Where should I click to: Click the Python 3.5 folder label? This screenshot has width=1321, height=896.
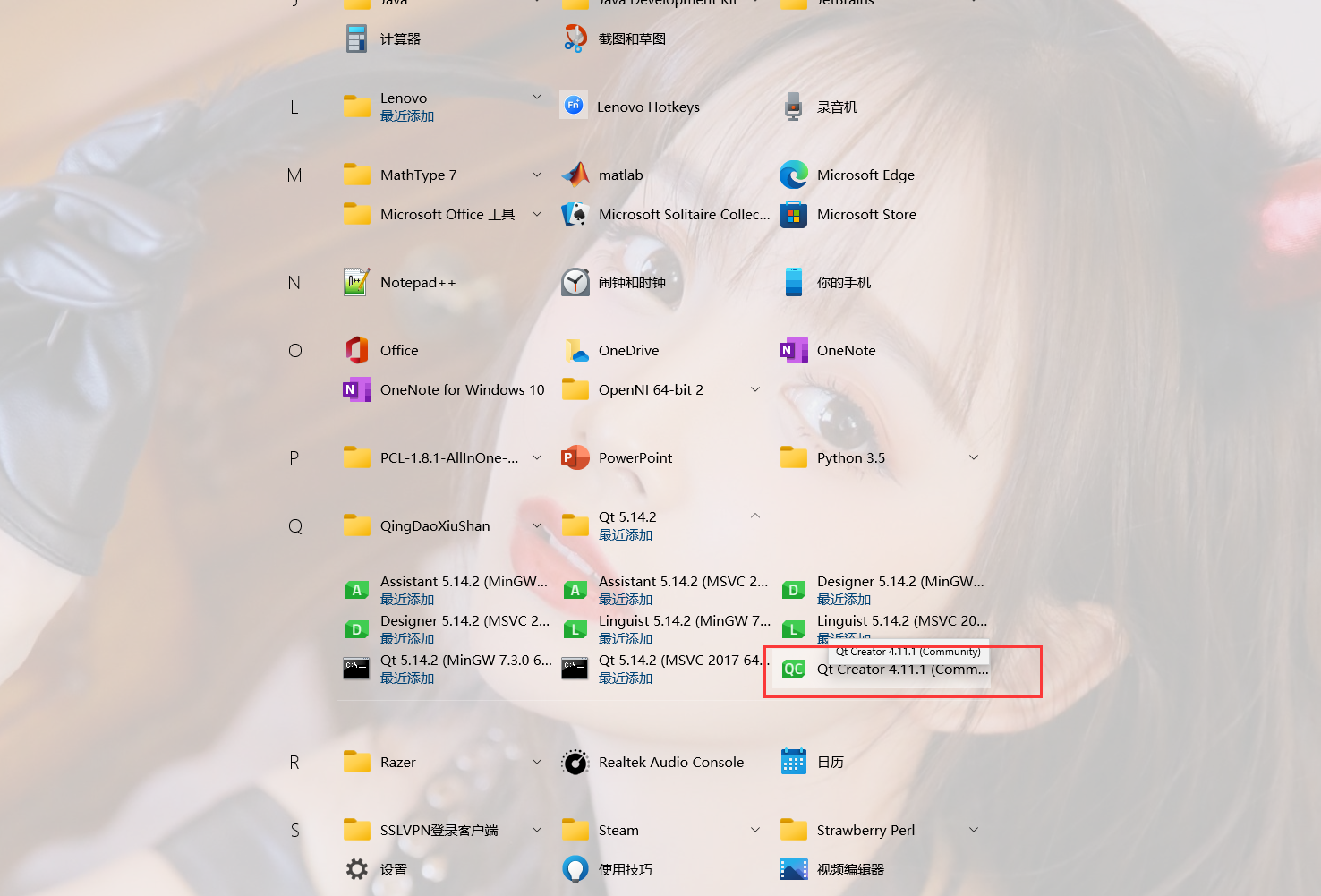pyautogui.click(x=850, y=457)
